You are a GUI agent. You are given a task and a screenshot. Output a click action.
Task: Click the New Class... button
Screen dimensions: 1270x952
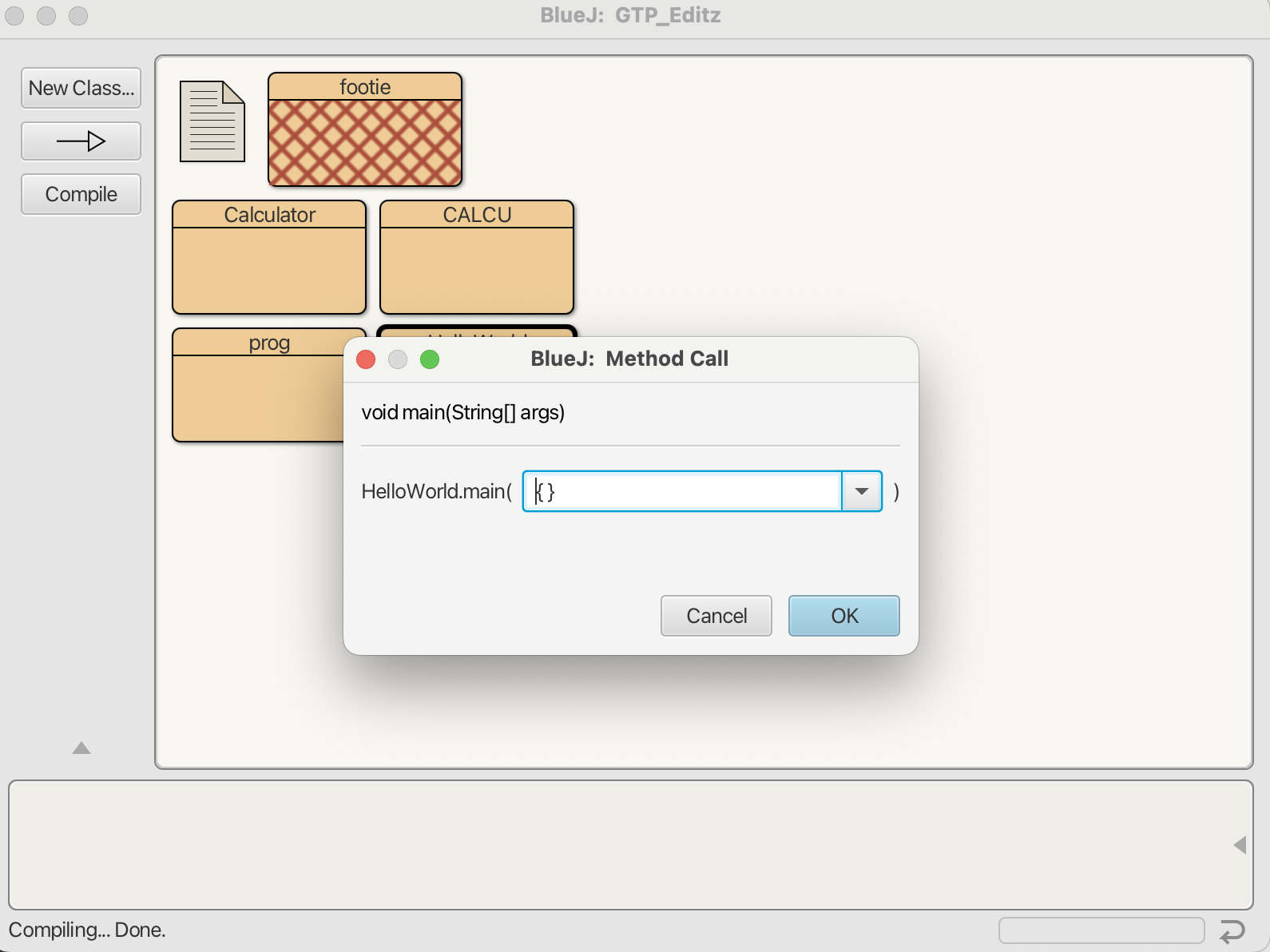(81, 88)
